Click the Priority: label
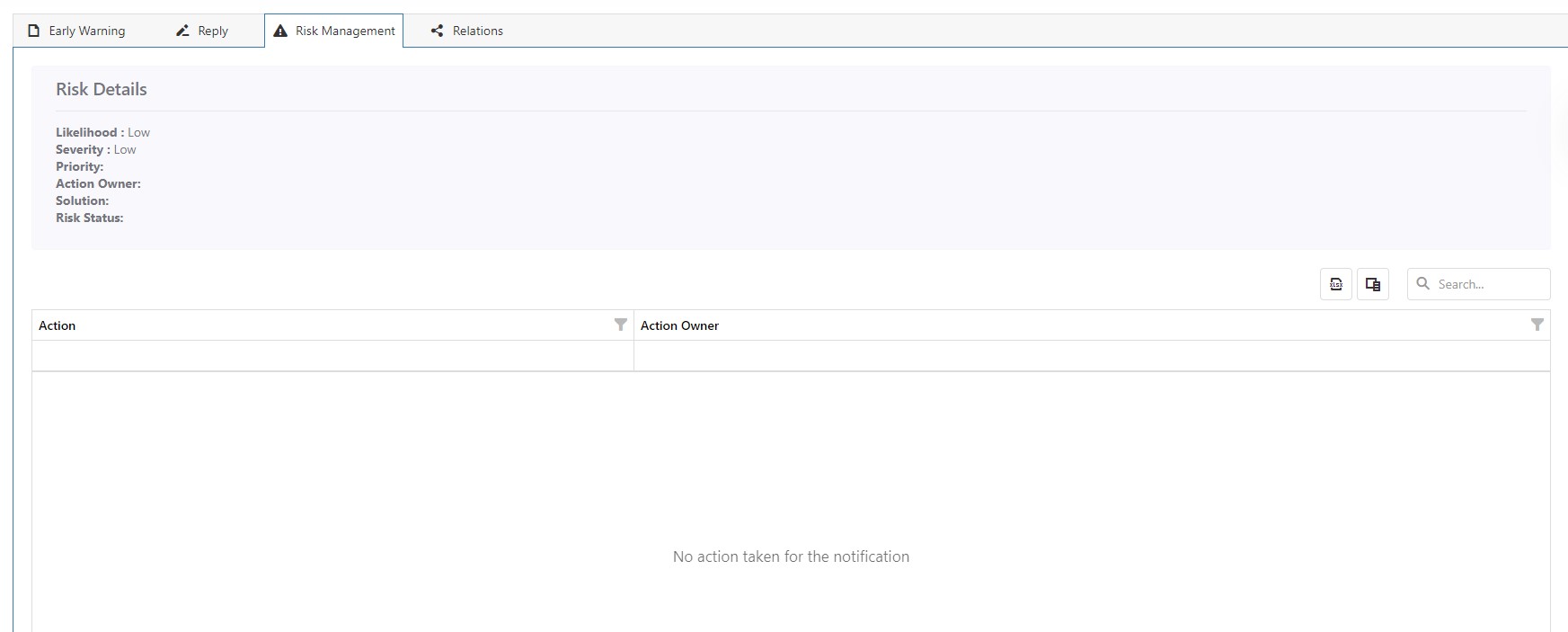The image size is (1568, 632). pyautogui.click(x=79, y=166)
